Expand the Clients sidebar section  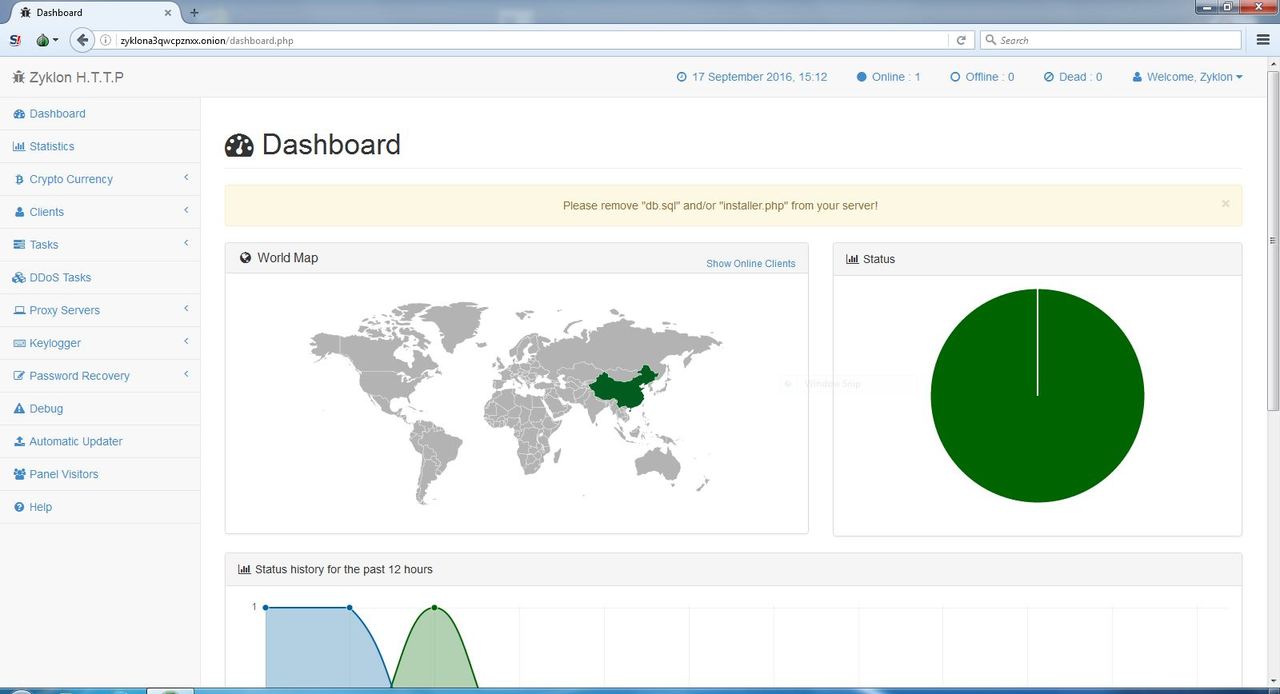click(47, 212)
